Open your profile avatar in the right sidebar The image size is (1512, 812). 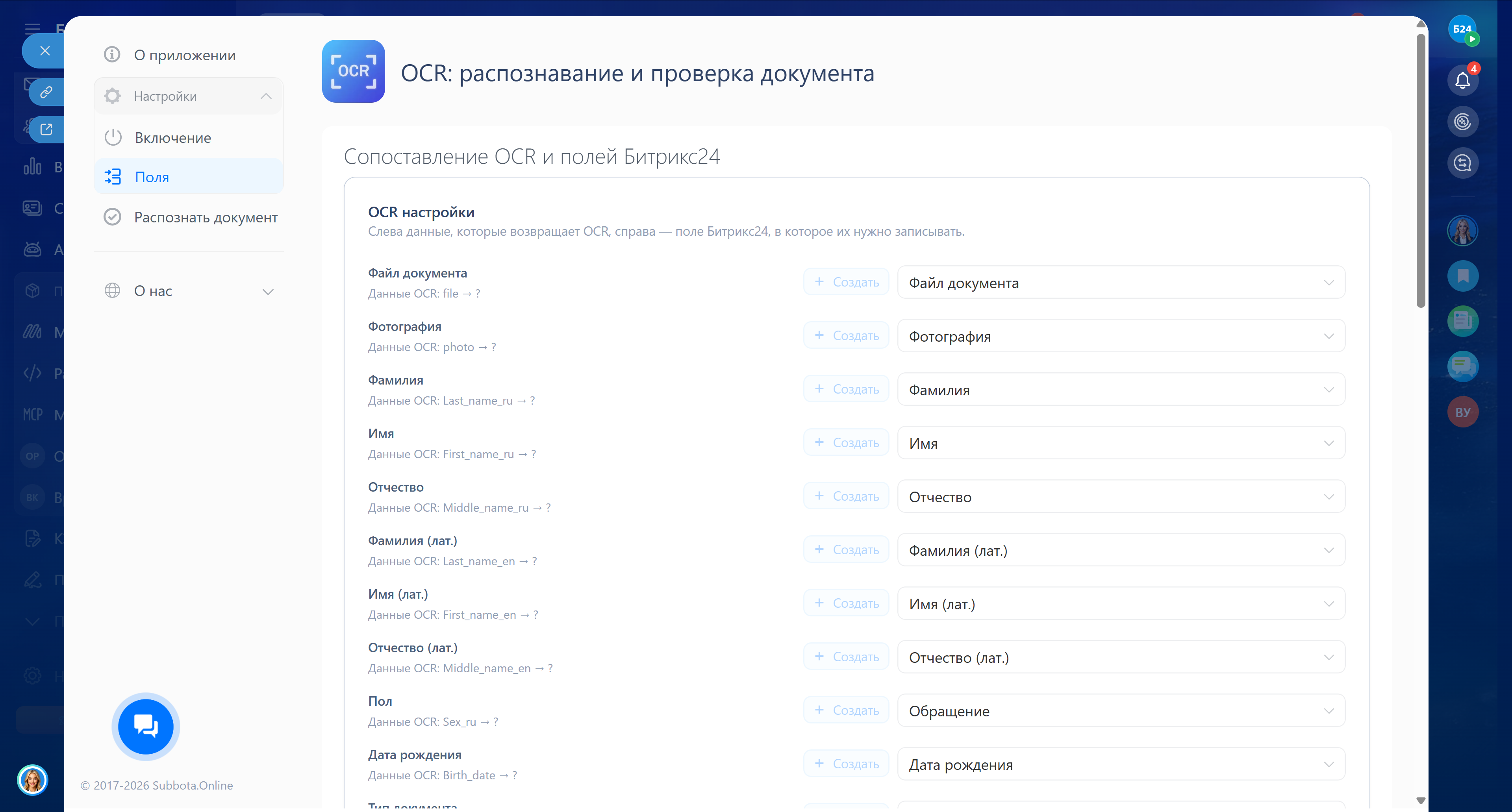click(x=1463, y=230)
